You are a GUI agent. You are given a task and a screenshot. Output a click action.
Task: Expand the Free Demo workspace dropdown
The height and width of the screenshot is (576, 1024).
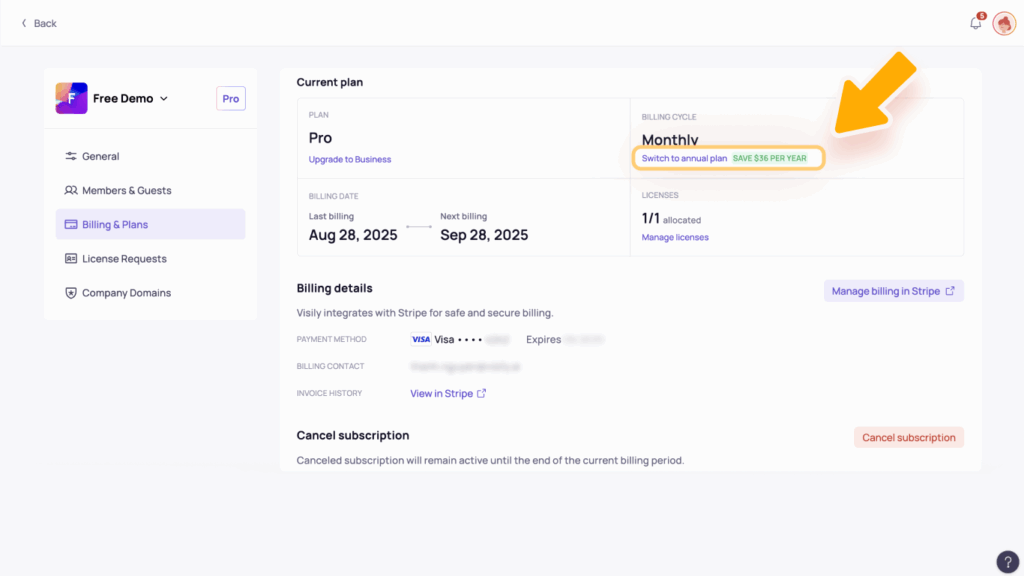pos(164,98)
